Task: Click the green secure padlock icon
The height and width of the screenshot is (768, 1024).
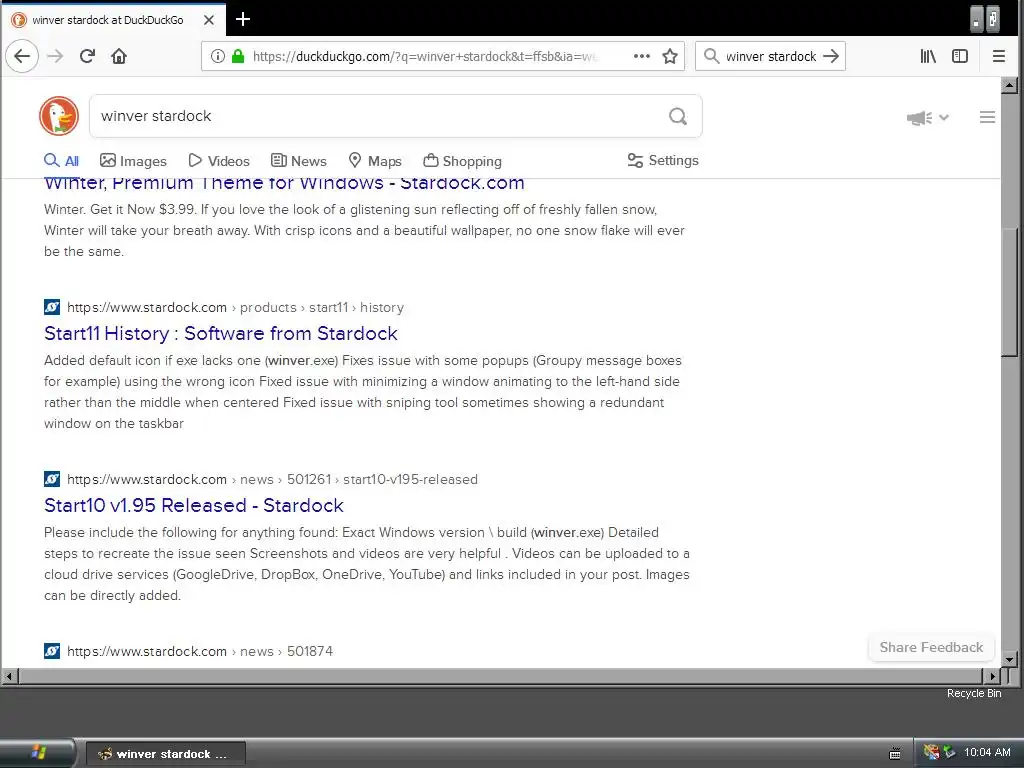Action: click(238, 56)
